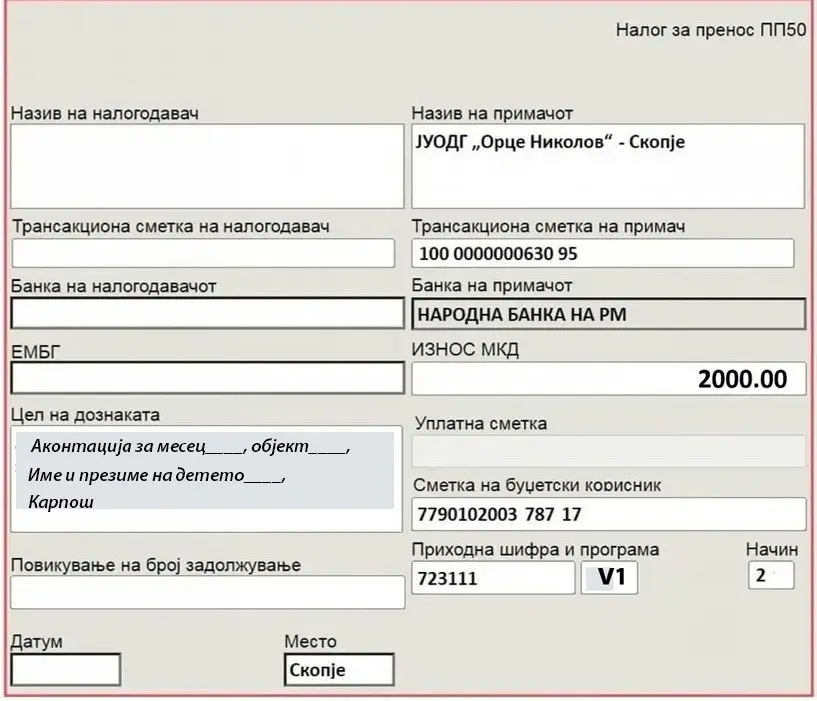Click the Начин label

tap(772, 549)
